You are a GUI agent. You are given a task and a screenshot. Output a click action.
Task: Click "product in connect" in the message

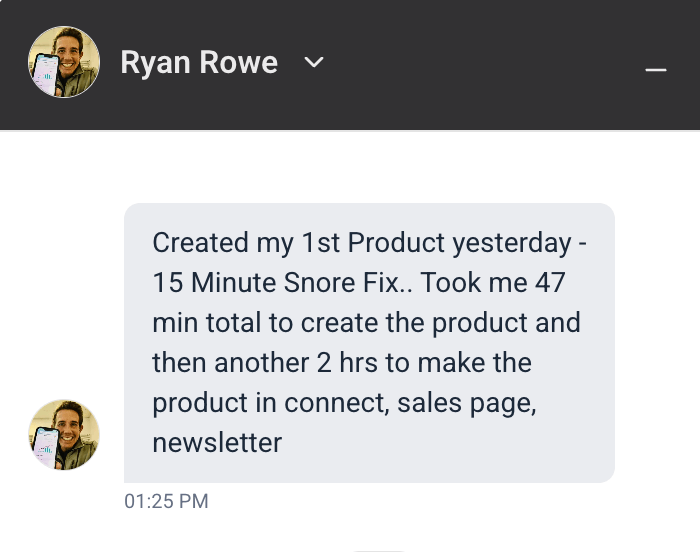(x=269, y=402)
